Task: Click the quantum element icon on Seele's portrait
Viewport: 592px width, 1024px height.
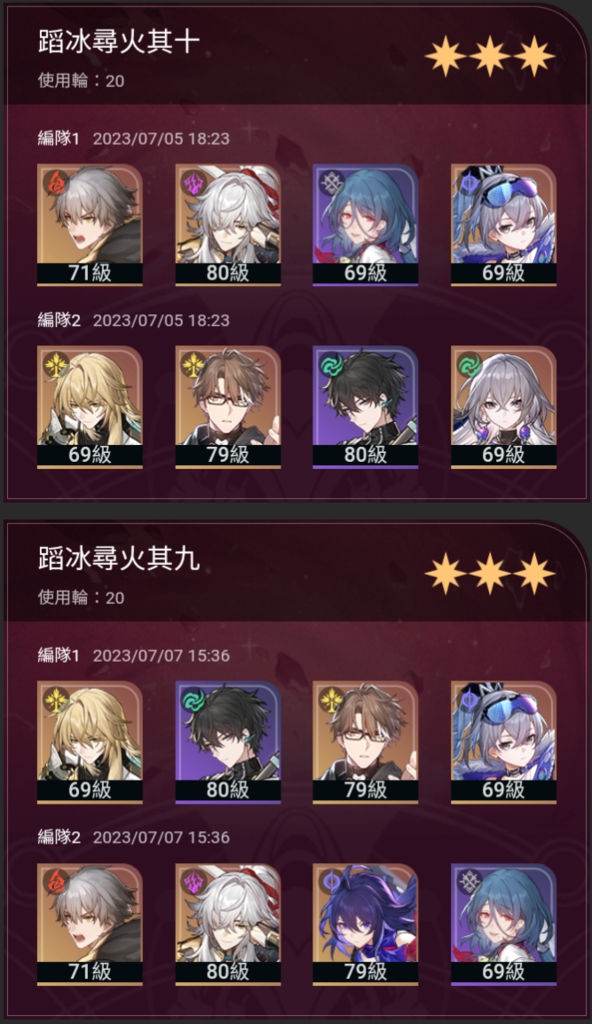Action: click(x=332, y=882)
